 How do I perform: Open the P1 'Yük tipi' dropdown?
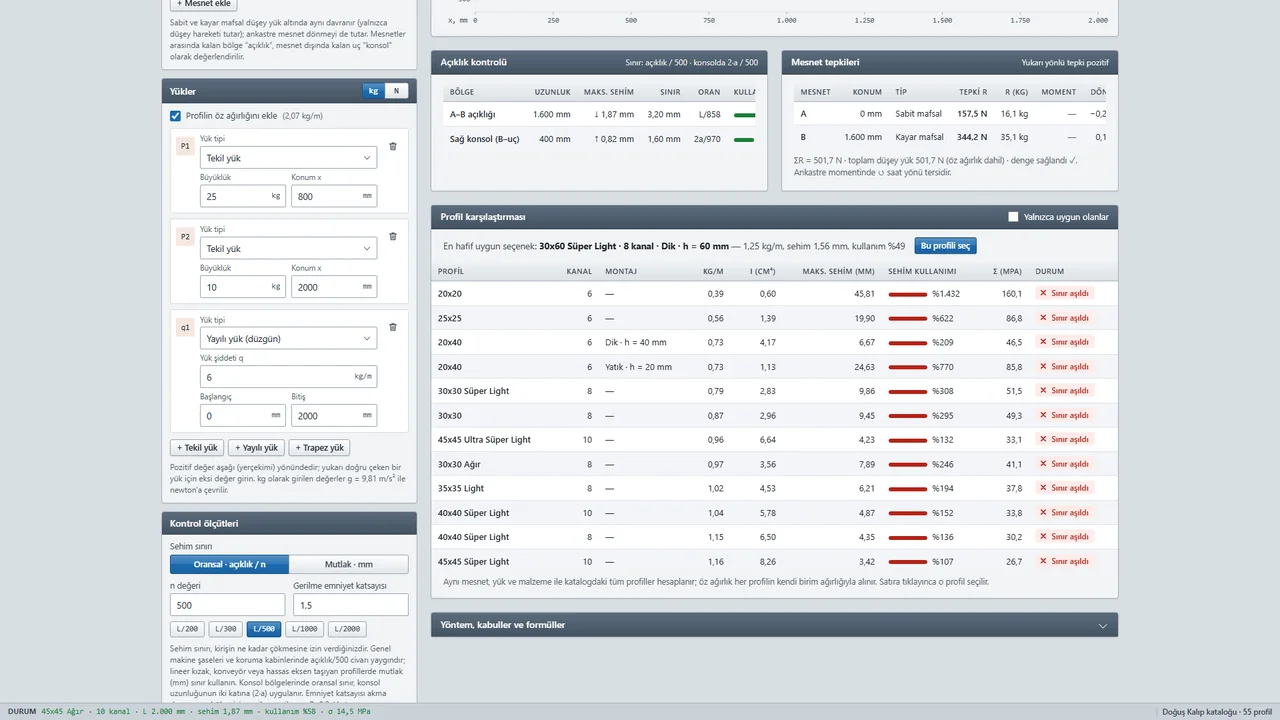[288, 158]
